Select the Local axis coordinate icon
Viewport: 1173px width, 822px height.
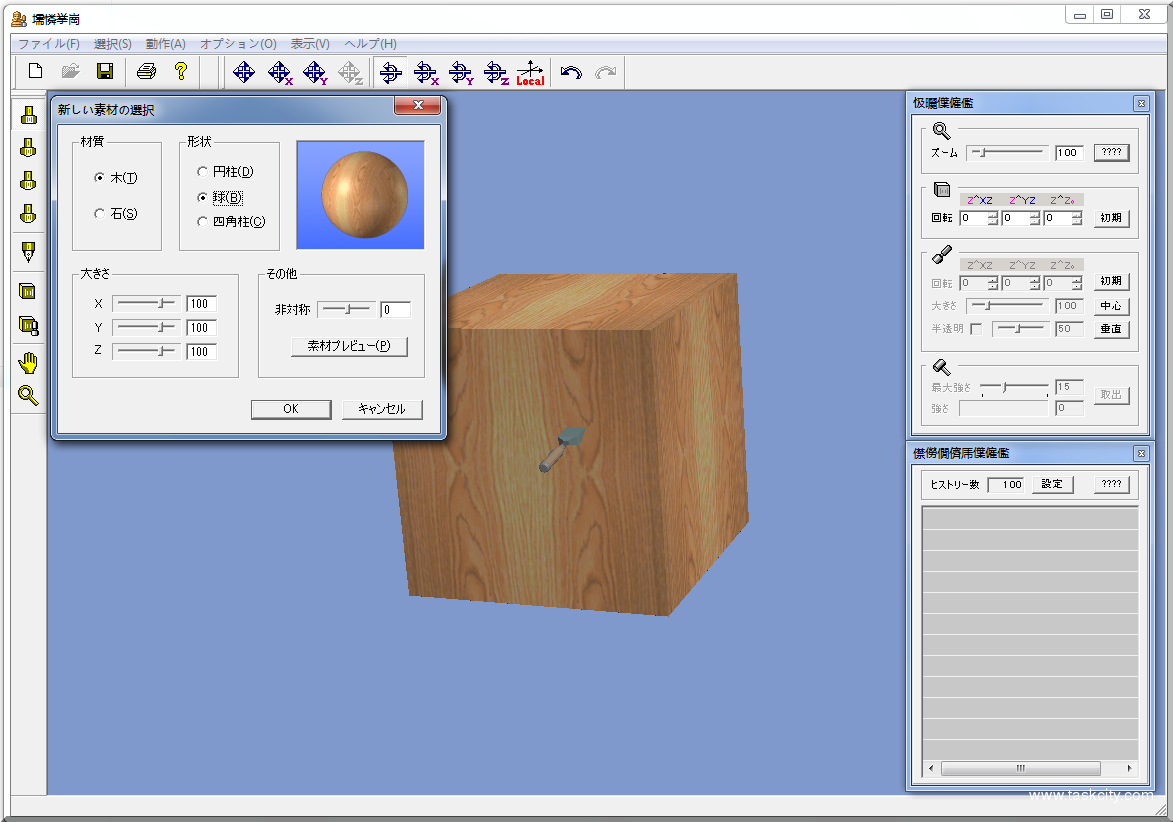pos(530,72)
